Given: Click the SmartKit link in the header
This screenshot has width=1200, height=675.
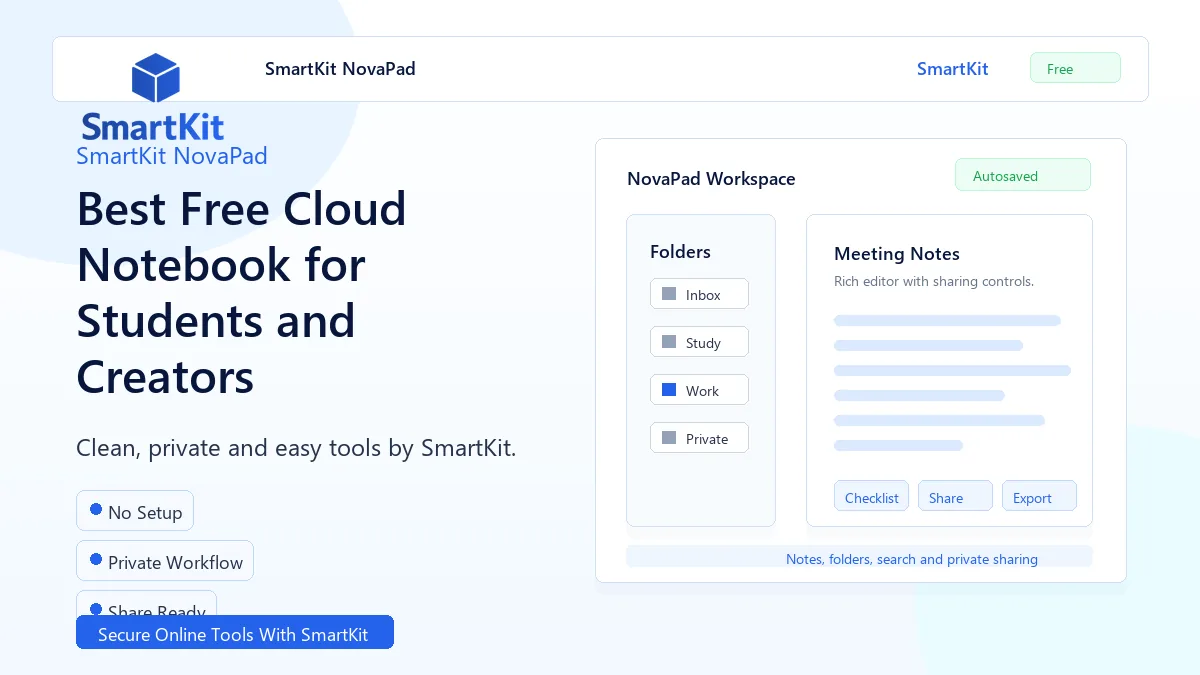Looking at the screenshot, I should tap(952, 69).
